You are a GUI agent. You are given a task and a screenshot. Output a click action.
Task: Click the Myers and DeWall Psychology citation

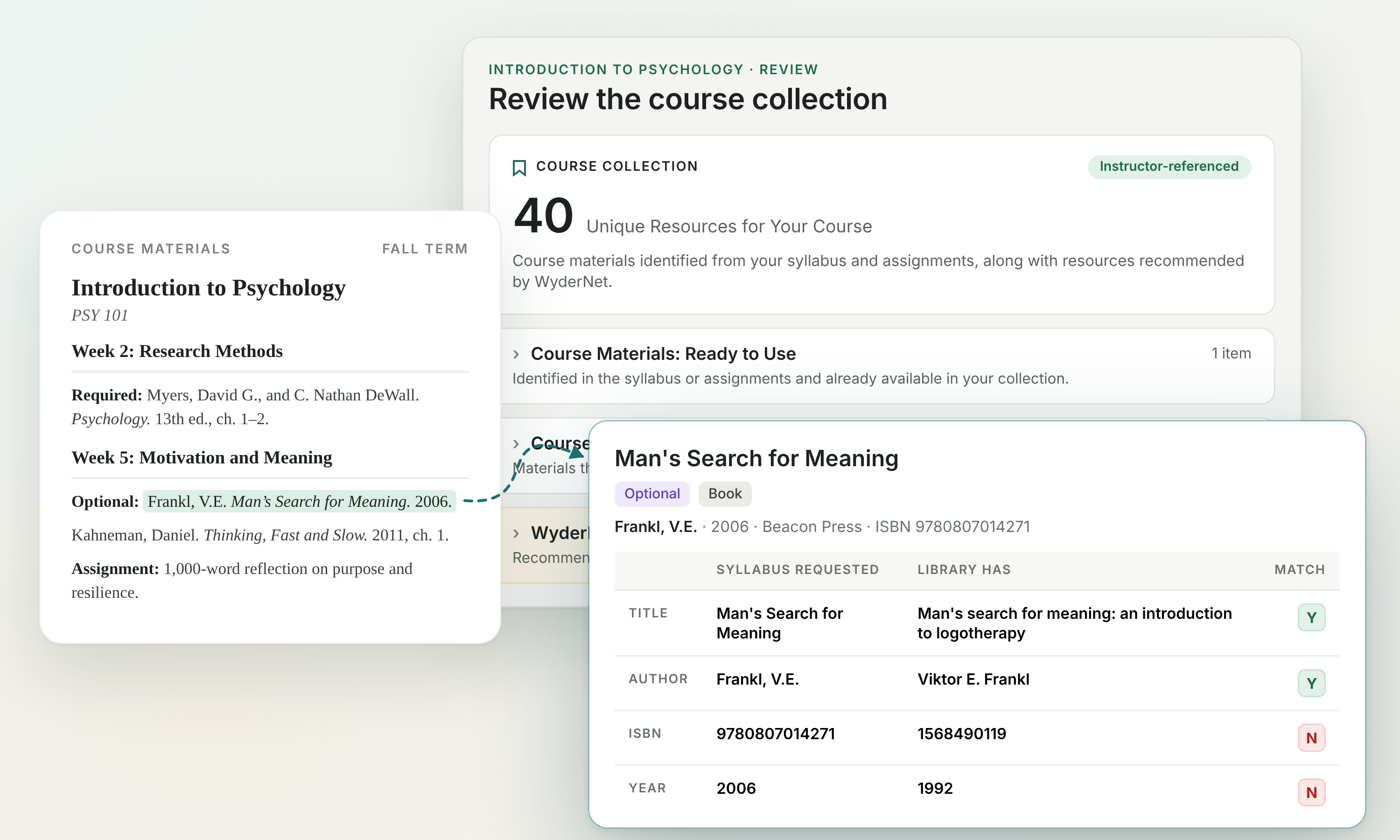click(245, 406)
